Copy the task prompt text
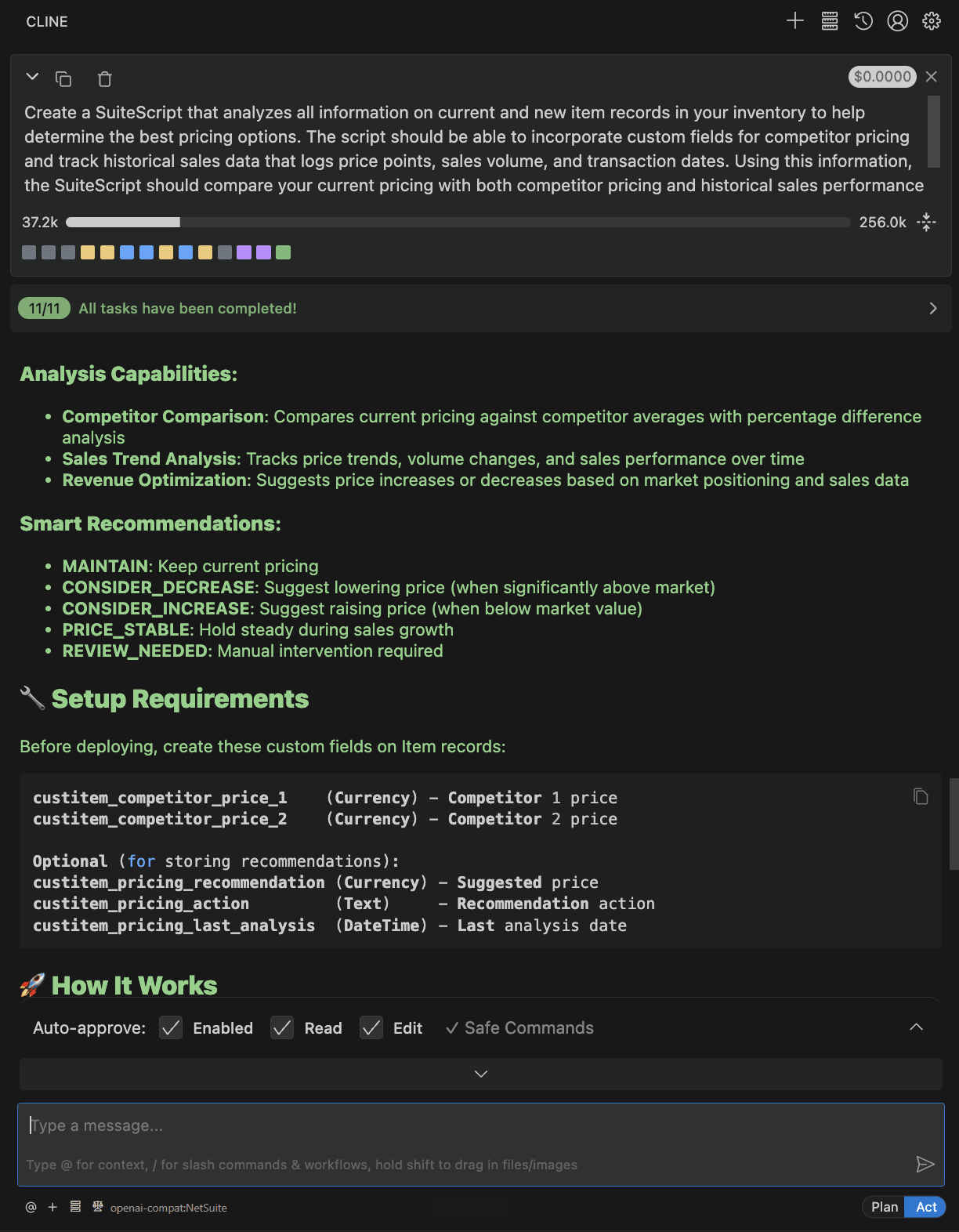The image size is (959, 1232). coord(63,78)
